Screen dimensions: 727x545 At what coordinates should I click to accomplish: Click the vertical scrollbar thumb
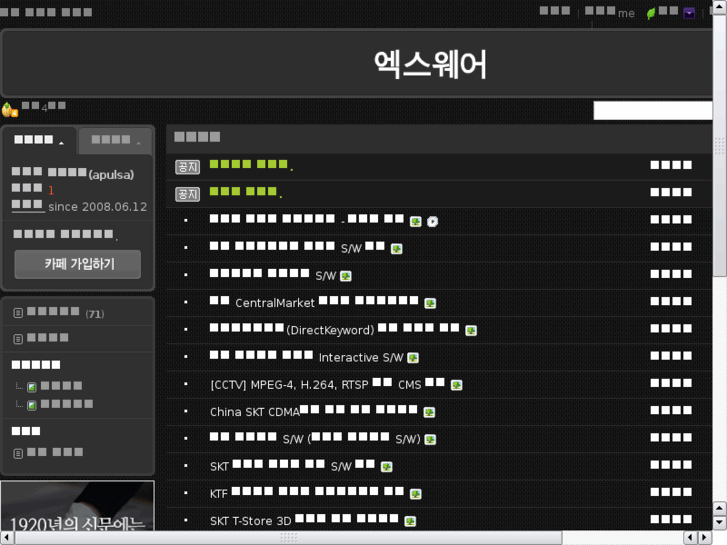(x=720, y=146)
